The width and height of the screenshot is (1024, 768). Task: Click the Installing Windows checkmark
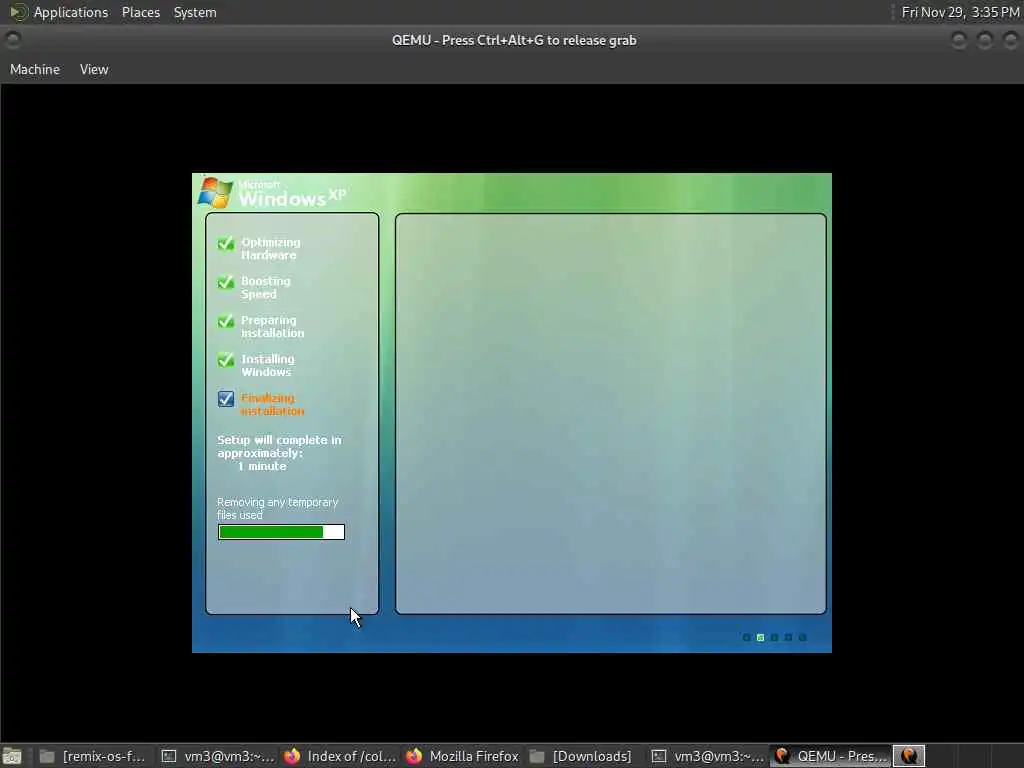pos(226,360)
